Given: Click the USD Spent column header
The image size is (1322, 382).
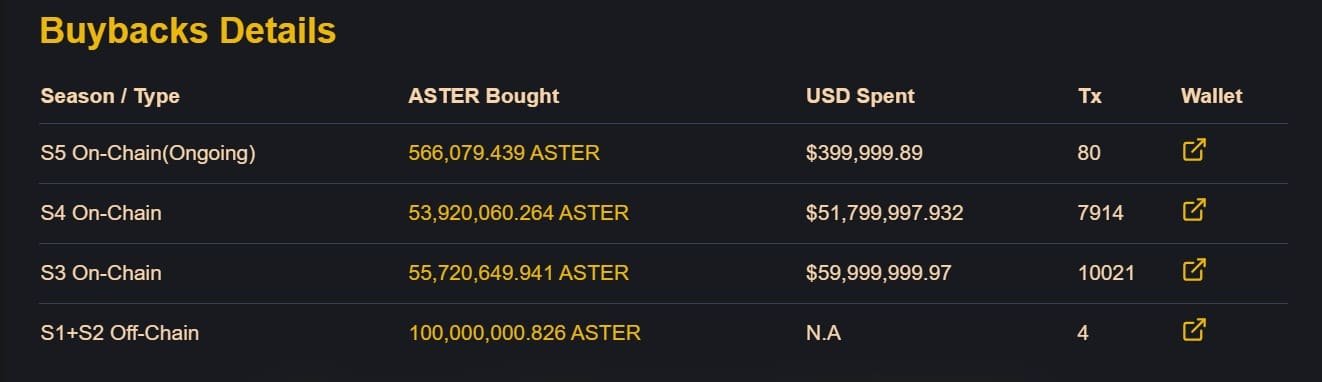Looking at the screenshot, I should point(860,97).
